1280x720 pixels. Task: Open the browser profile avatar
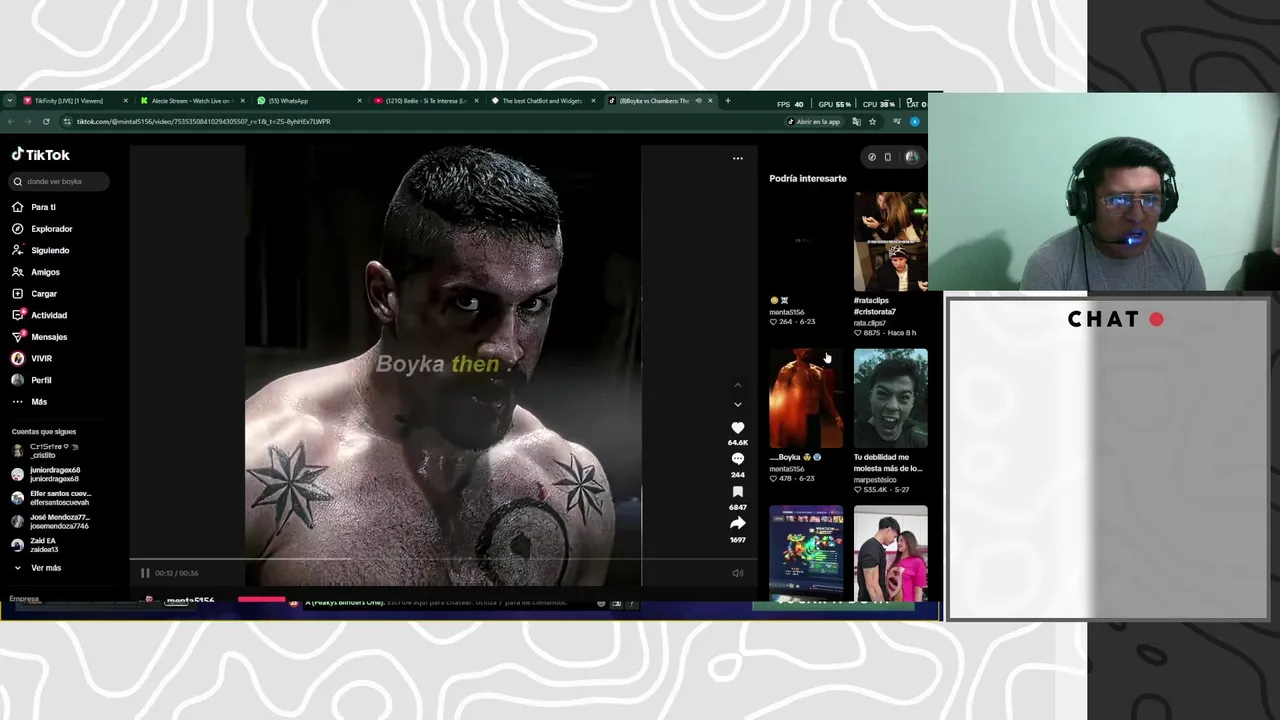[x=914, y=122]
